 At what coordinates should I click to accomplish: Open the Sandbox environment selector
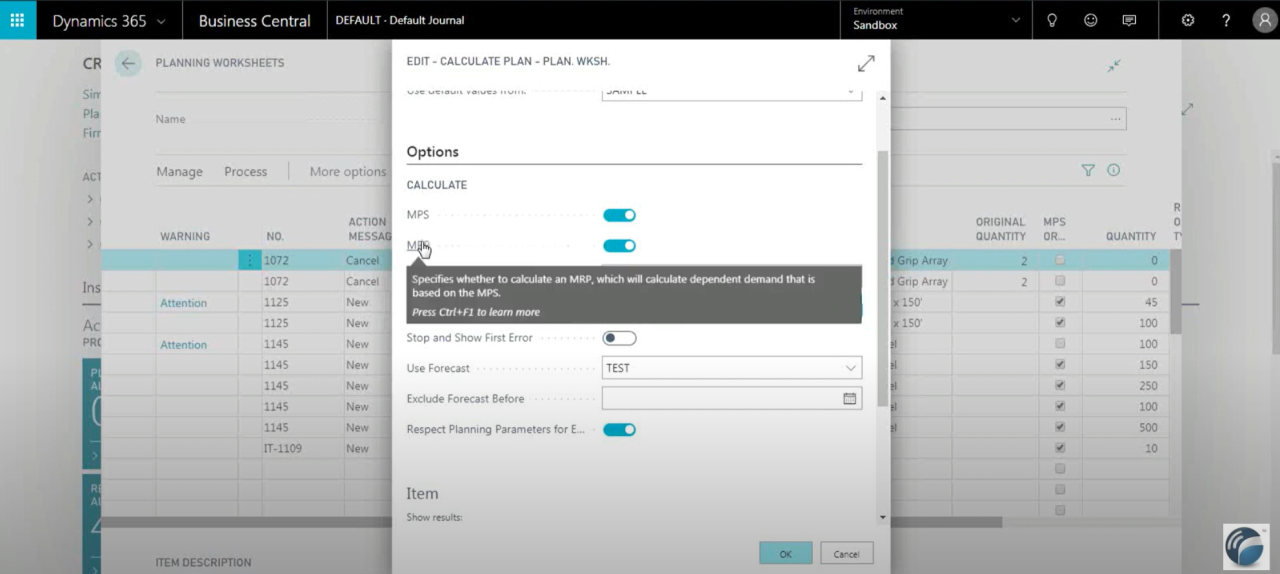click(x=936, y=20)
